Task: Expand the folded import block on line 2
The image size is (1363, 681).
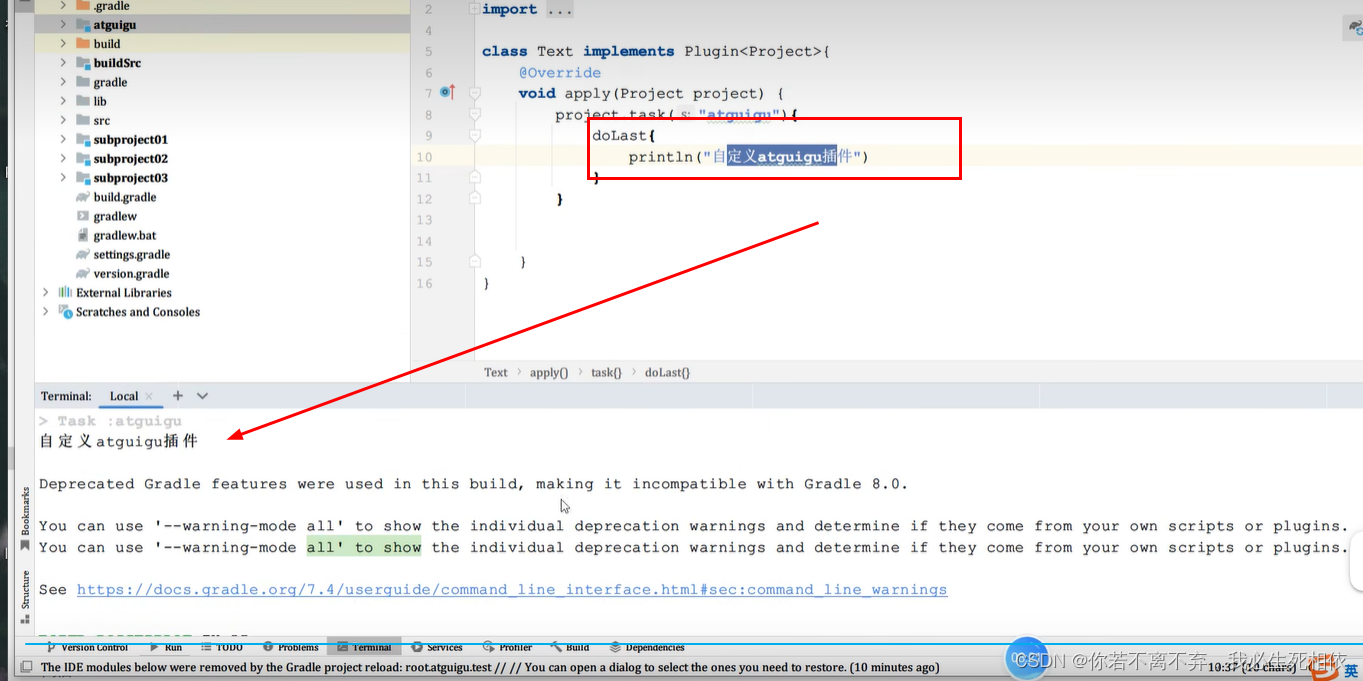Action: [474, 9]
